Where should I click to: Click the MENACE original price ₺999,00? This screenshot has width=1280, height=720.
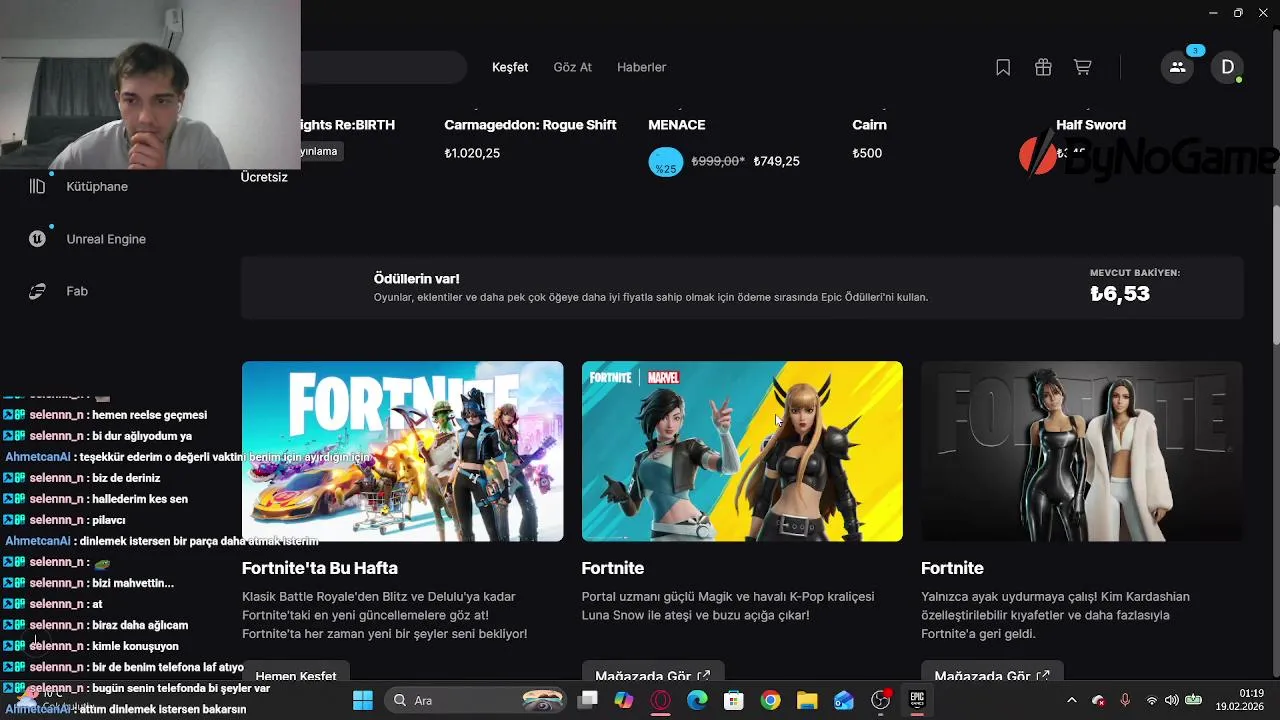[716, 161]
